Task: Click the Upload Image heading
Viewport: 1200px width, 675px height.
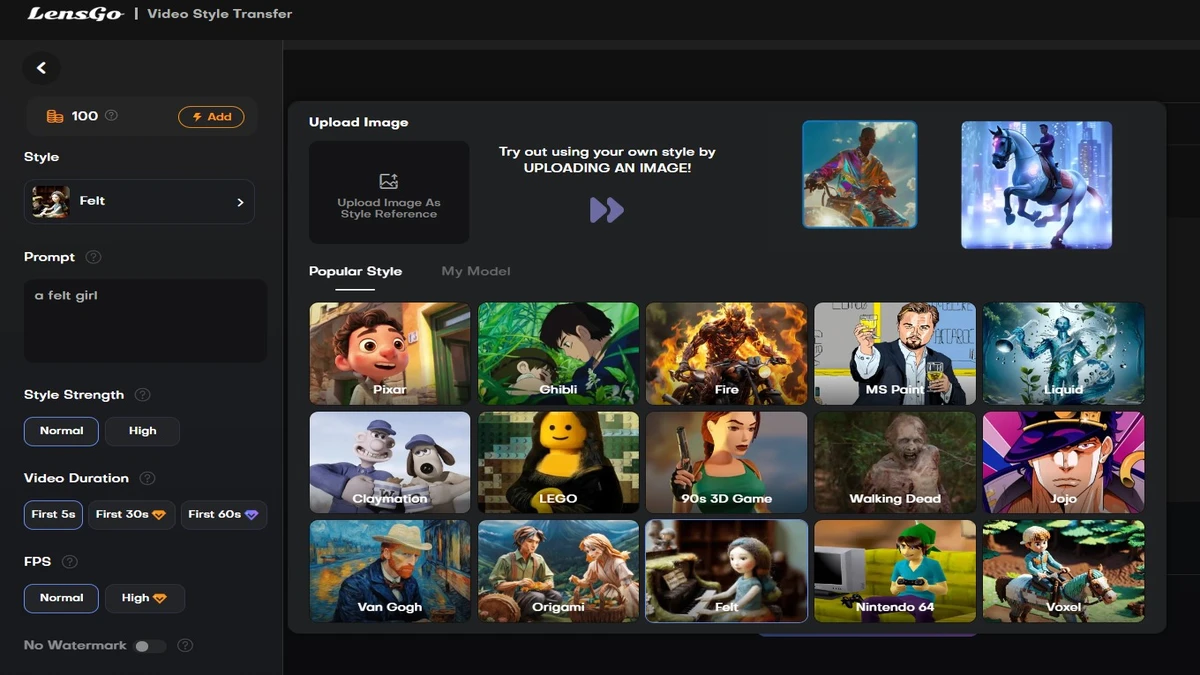Action: 359,122
